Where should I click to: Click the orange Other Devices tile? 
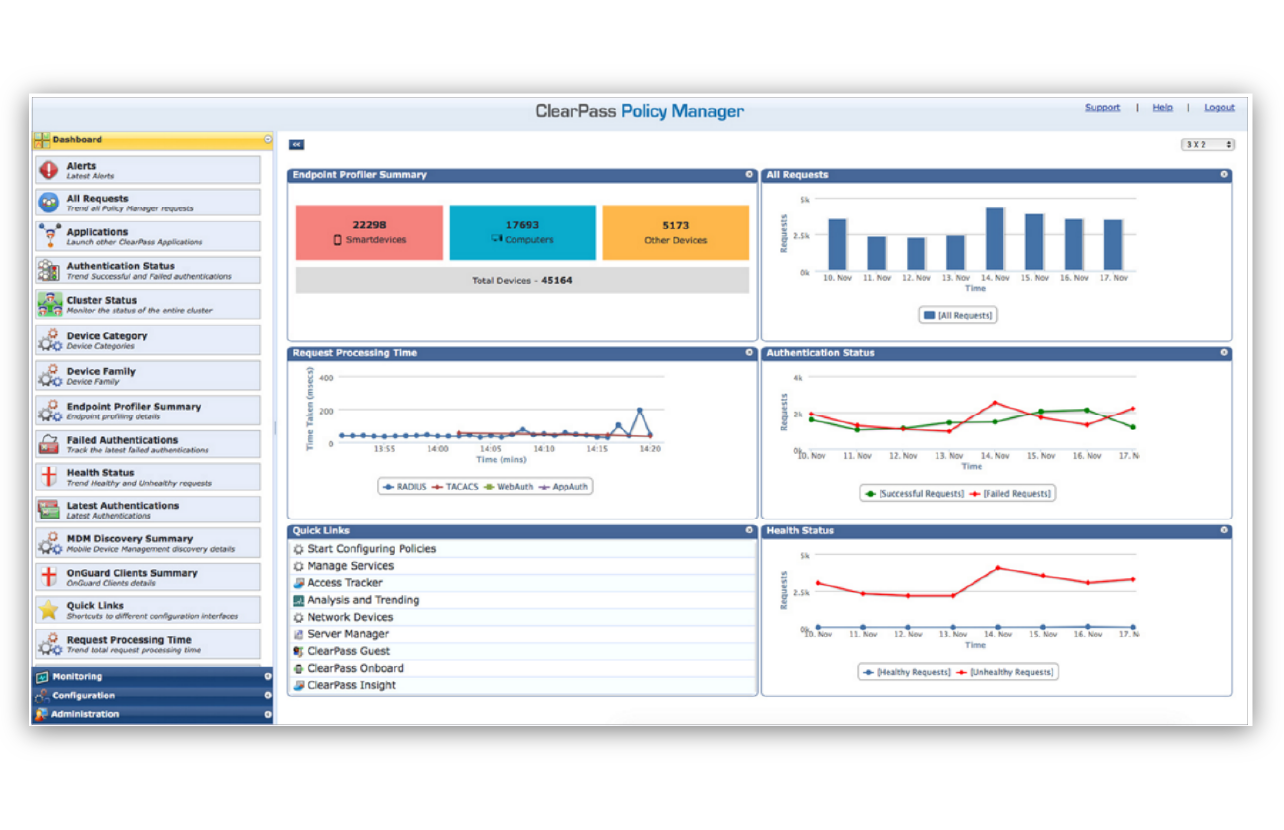(x=676, y=233)
